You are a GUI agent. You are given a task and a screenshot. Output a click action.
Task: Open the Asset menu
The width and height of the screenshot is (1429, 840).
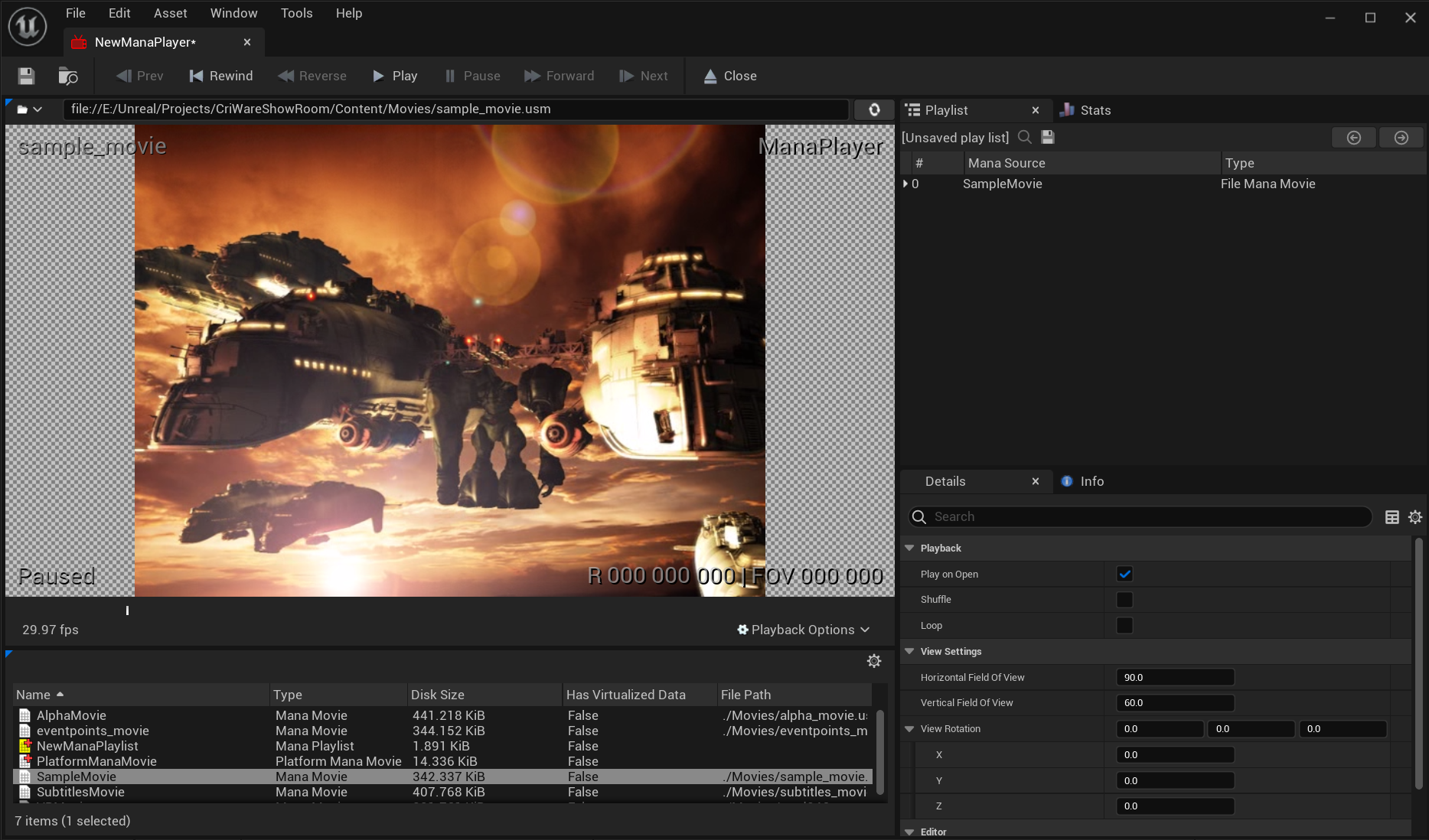coord(170,13)
